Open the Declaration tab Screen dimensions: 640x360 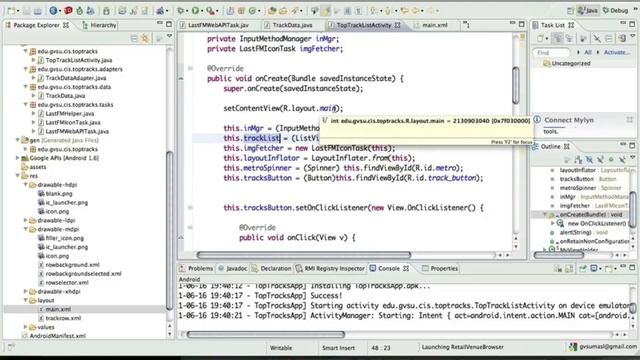(271, 268)
